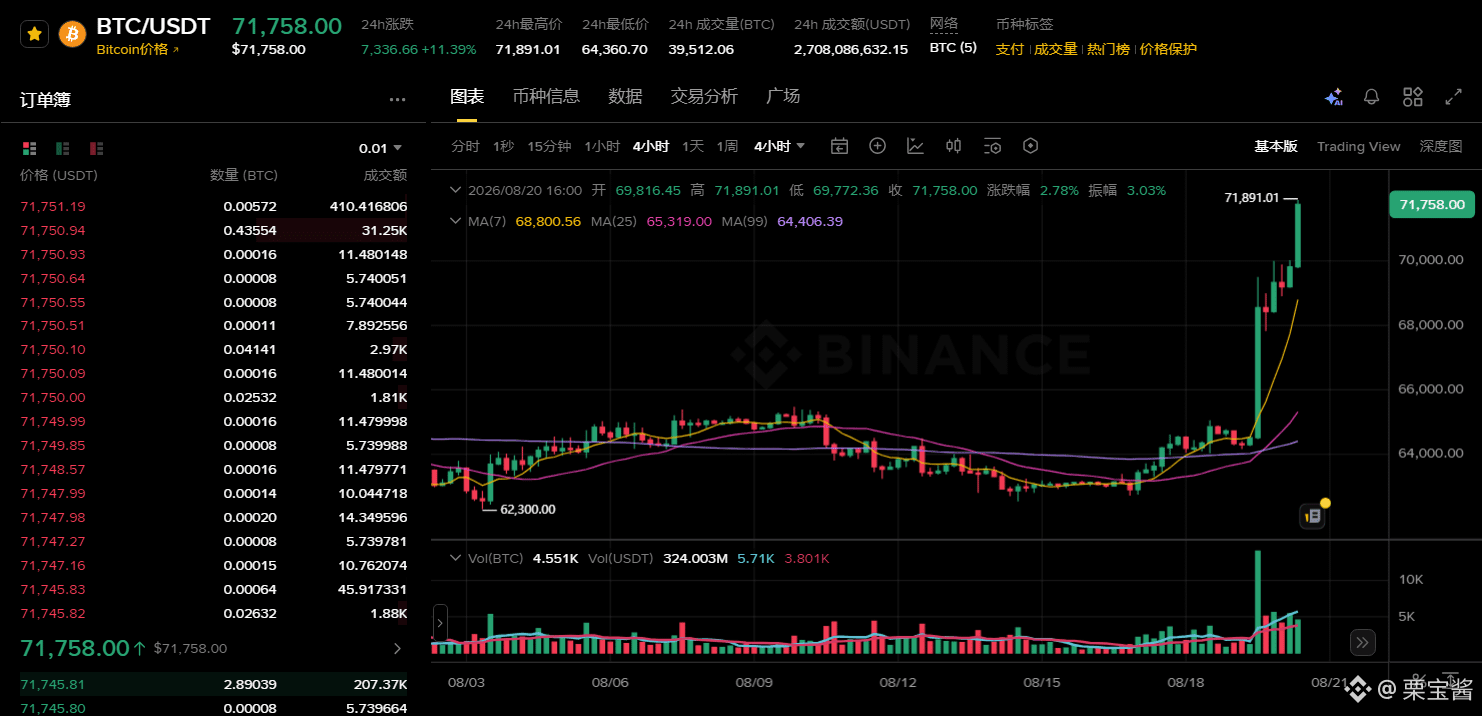Open the arrow beside $71,758.00 in order book

397,648
